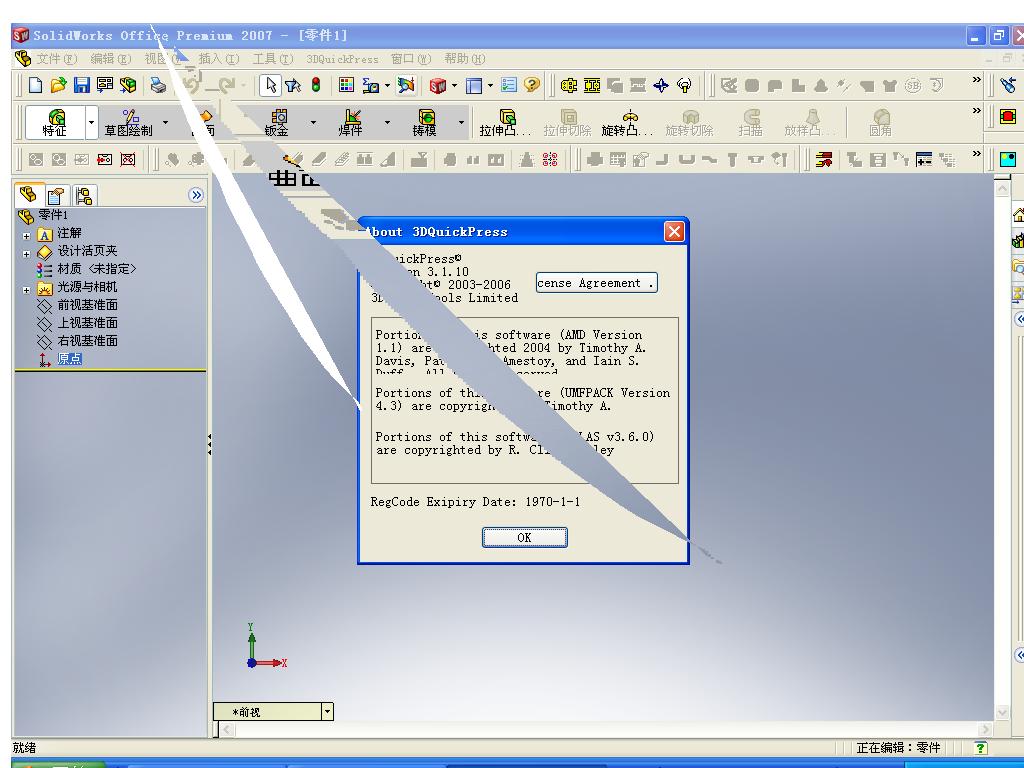Click the yellow question mark Help icon
1024x768 pixels.
pos(532,85)
